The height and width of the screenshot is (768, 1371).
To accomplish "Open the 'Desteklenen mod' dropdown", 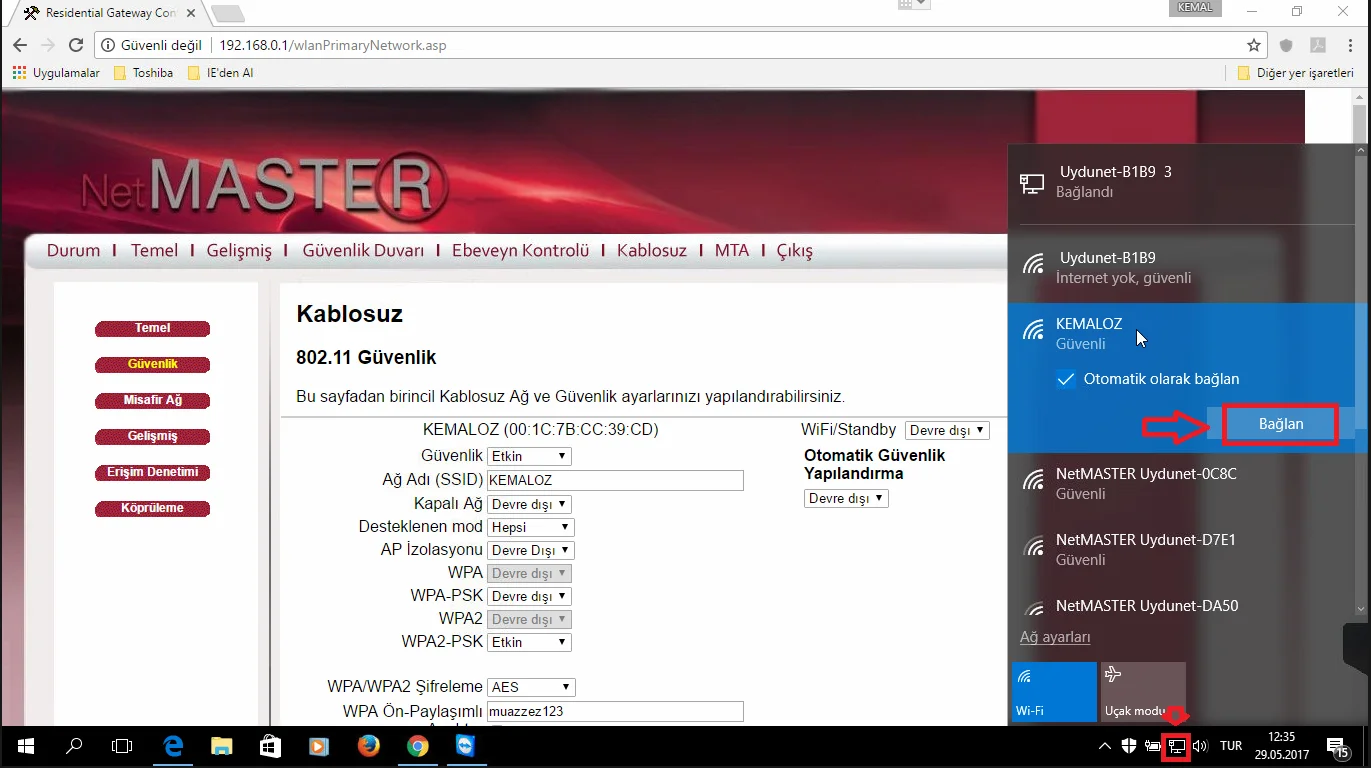I will [530, 526].
